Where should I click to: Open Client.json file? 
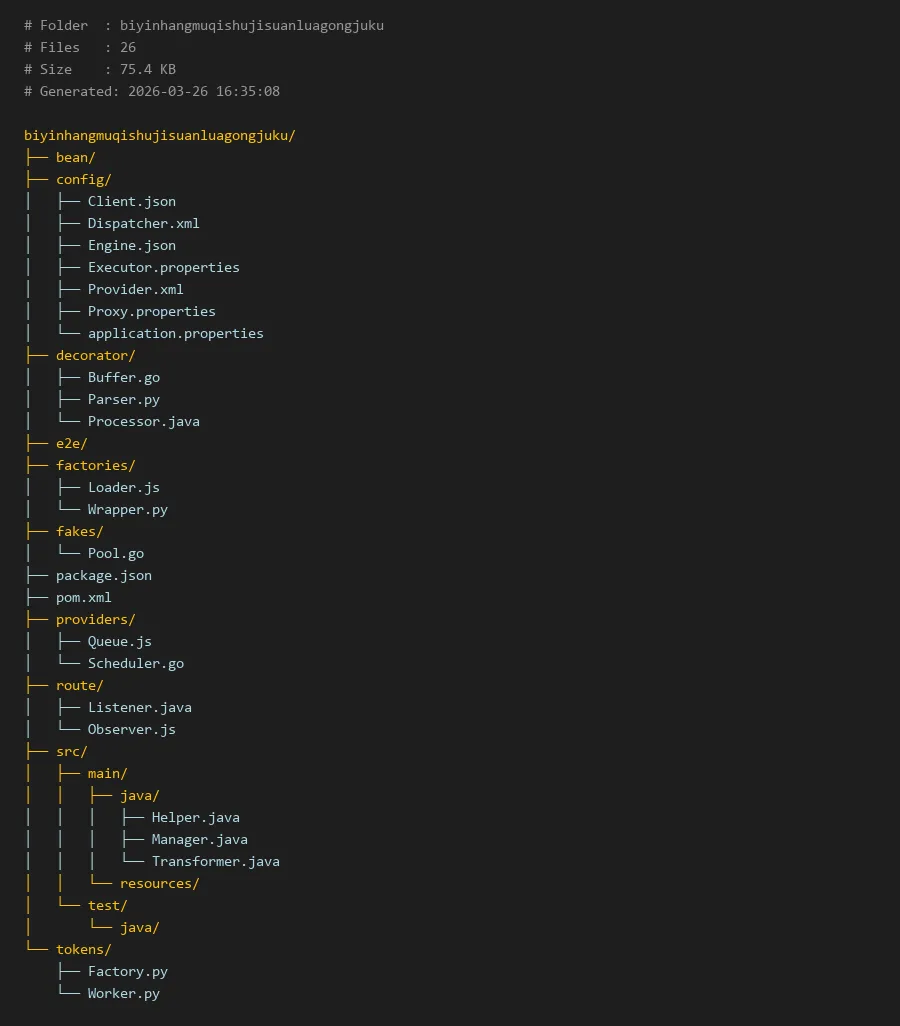(131, 201)
